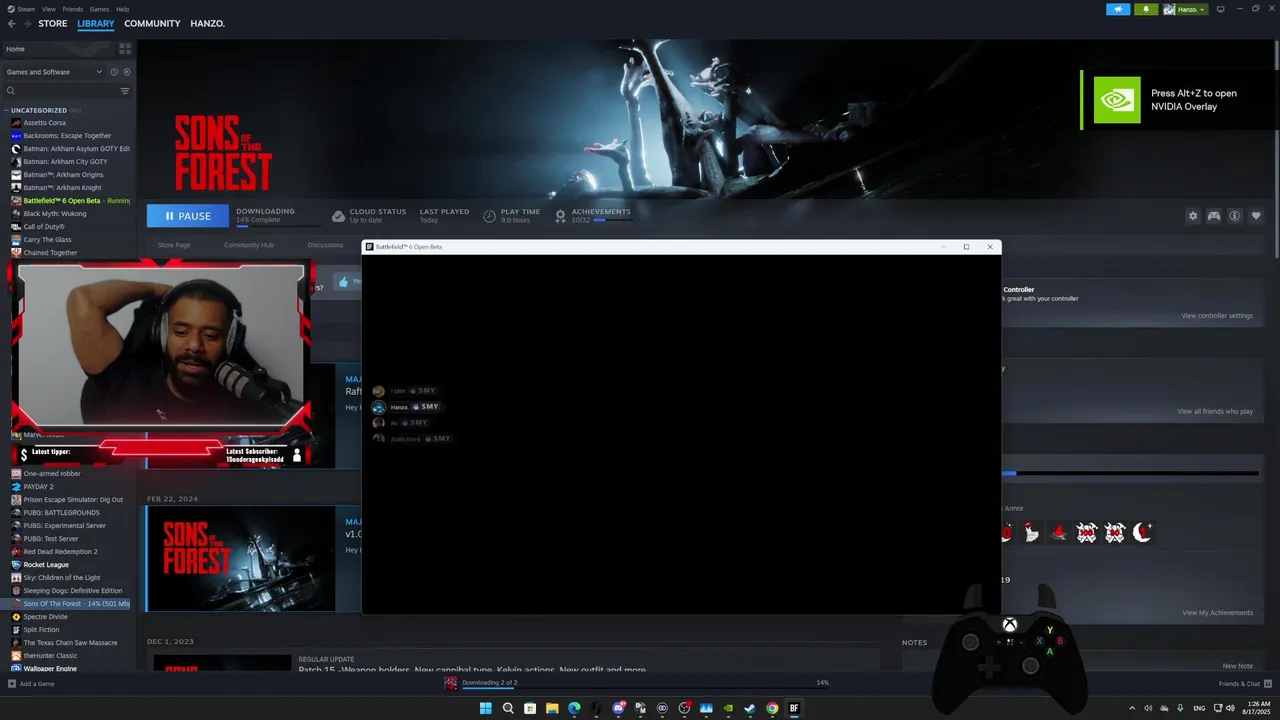
Task: Collapse the Uncategorized games group
Action: click(x=6, y=110)
